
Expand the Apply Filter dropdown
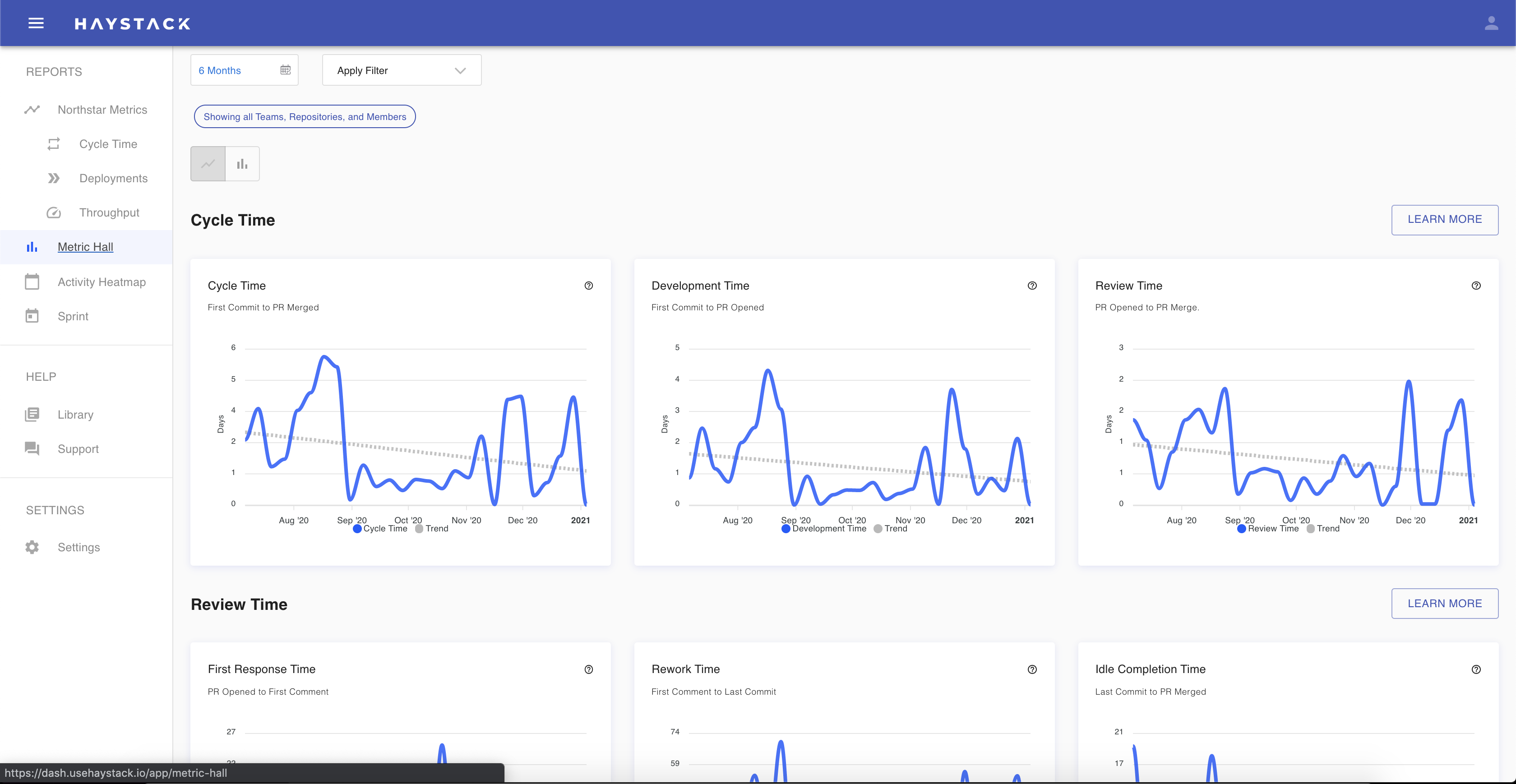pyautogui.click(x=402, y=70)
